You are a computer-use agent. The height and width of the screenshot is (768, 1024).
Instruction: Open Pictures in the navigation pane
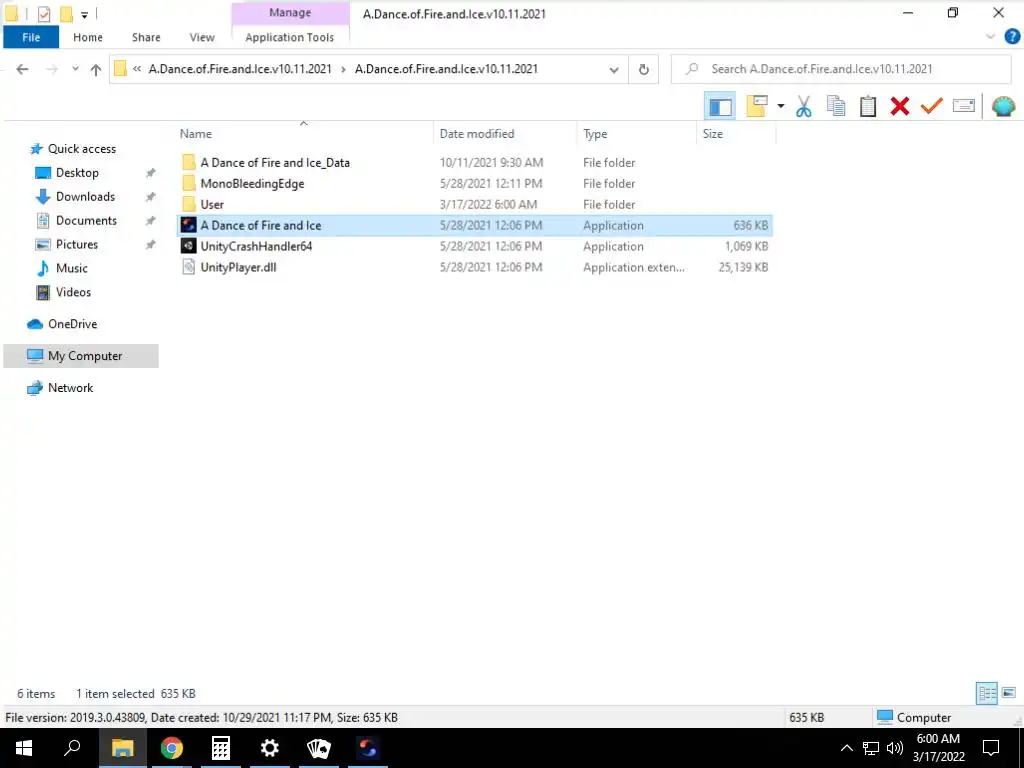76,244
